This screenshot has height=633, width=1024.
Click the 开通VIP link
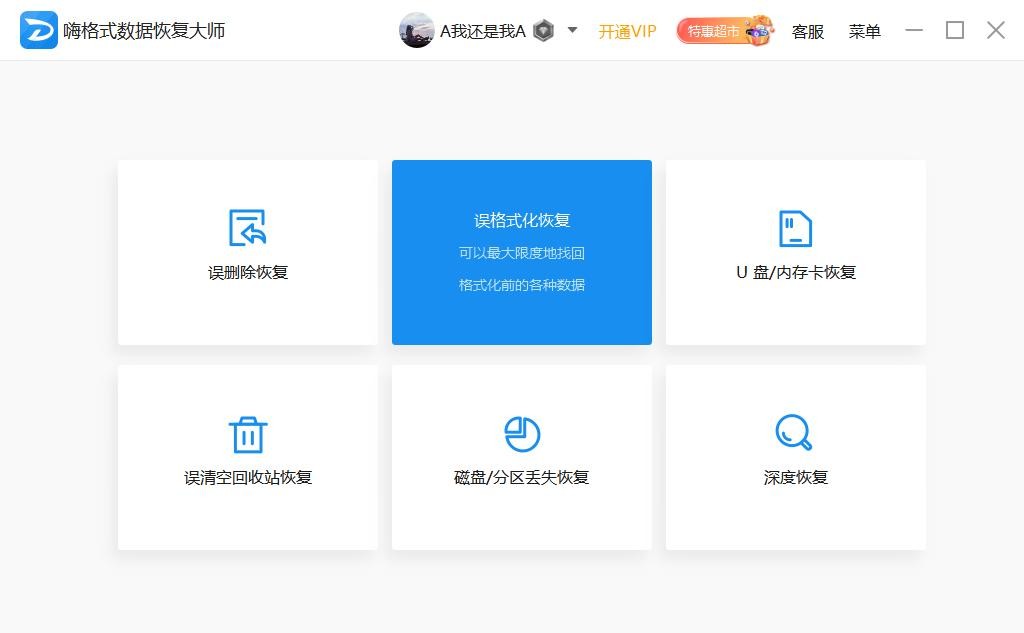[627, 31]
